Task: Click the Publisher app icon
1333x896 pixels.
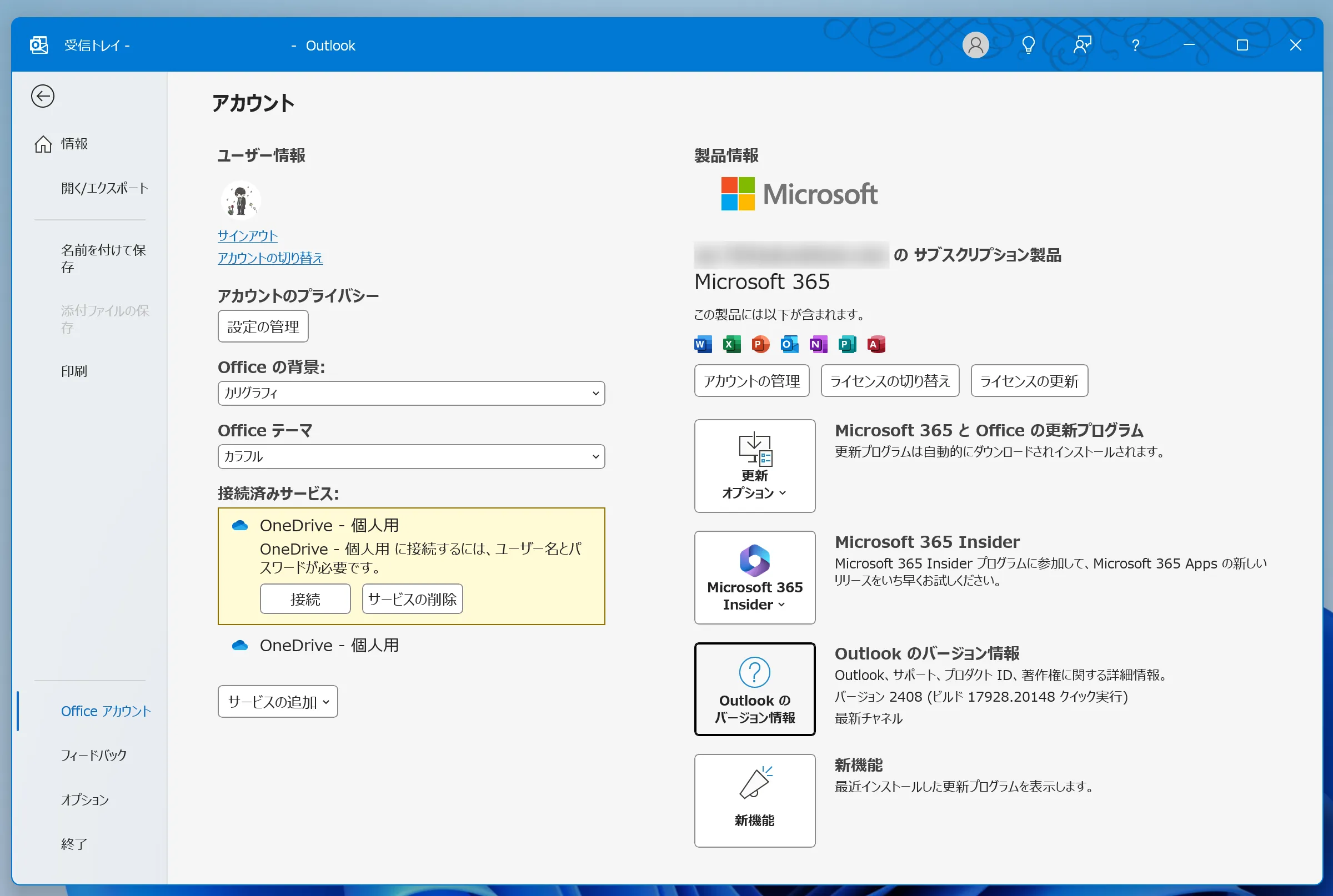Action: pyautogui.click(x=847, y=344)
